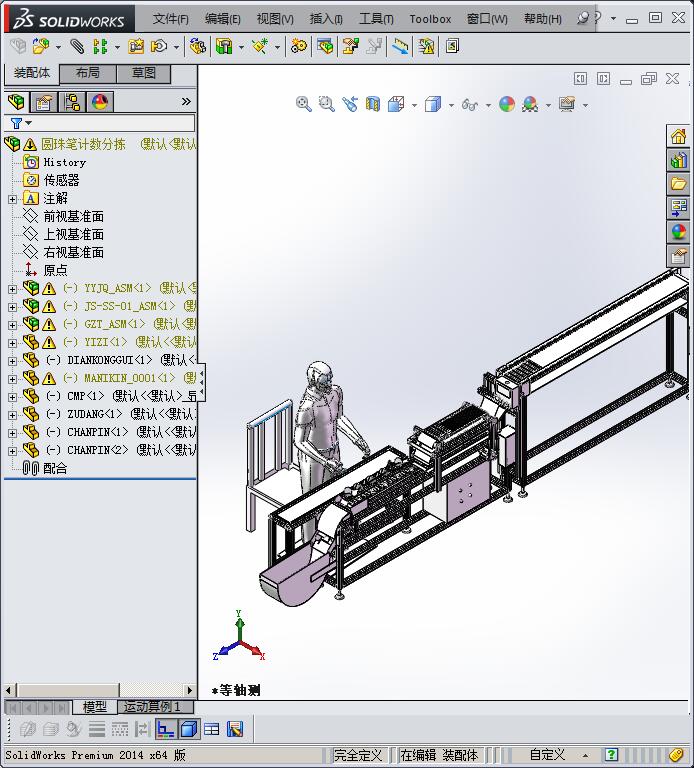694x768 pixels.
Task: Click the Apply Scene icon
Action: 530,104
